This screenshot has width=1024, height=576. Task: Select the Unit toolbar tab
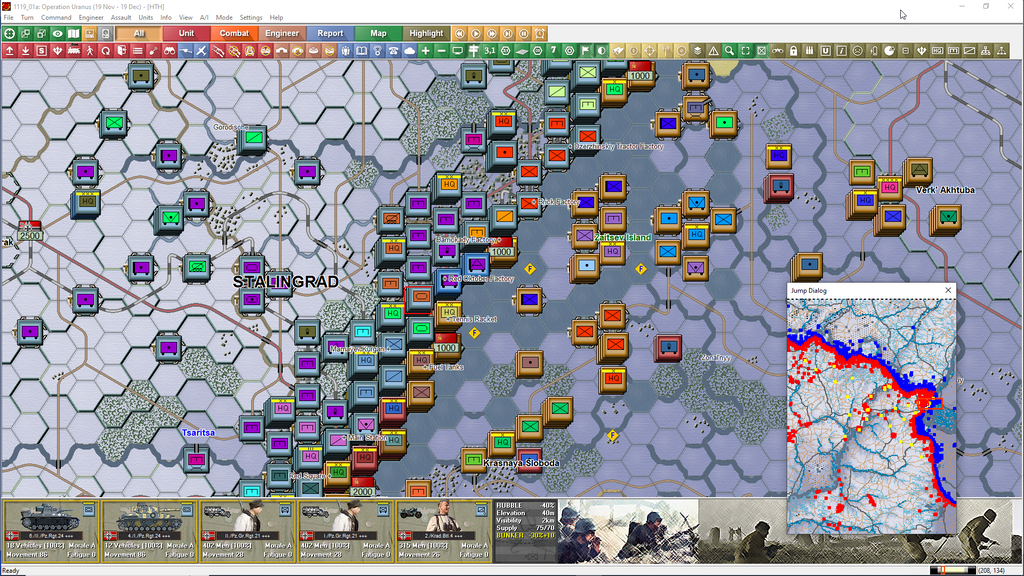coord(186,33)
